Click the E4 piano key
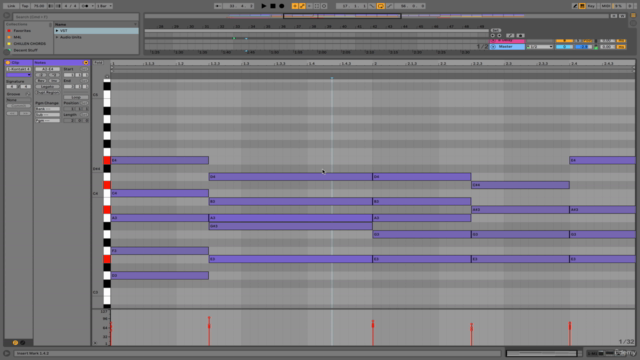This screenshot has width=640, height=360. click(x=107, y=160)
